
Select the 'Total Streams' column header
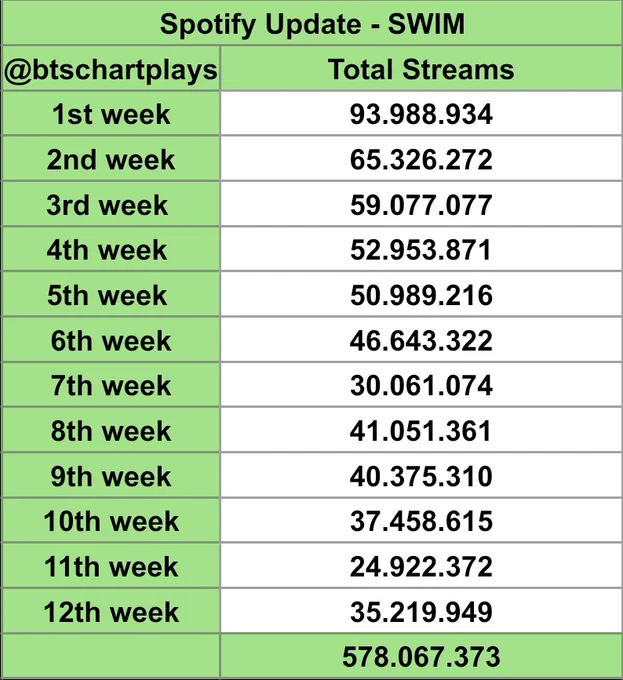coord(421,69)
